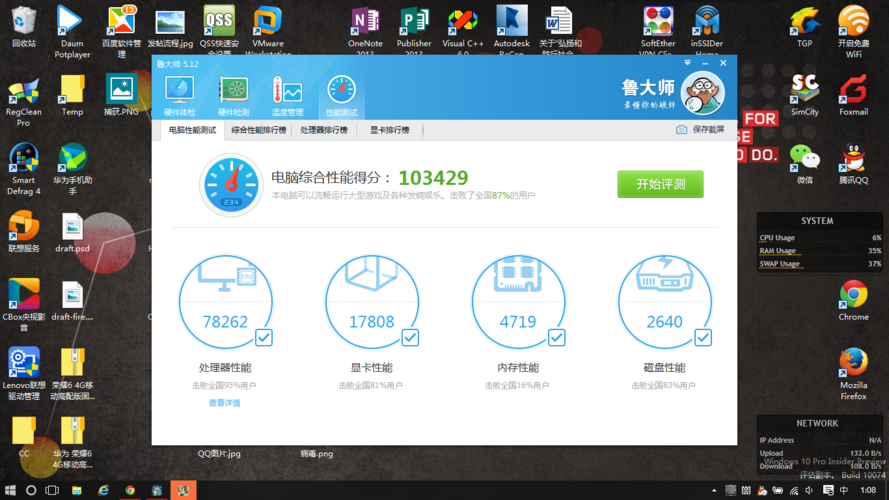This screenshot has height=500, width=889.
Task: Click the taskbar clock showing 1:08
Action: 868,490
